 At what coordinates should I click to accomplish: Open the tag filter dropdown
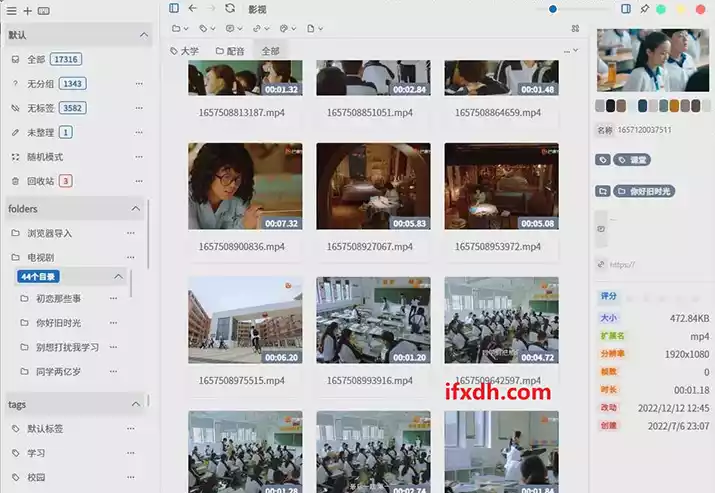(207, 28)
